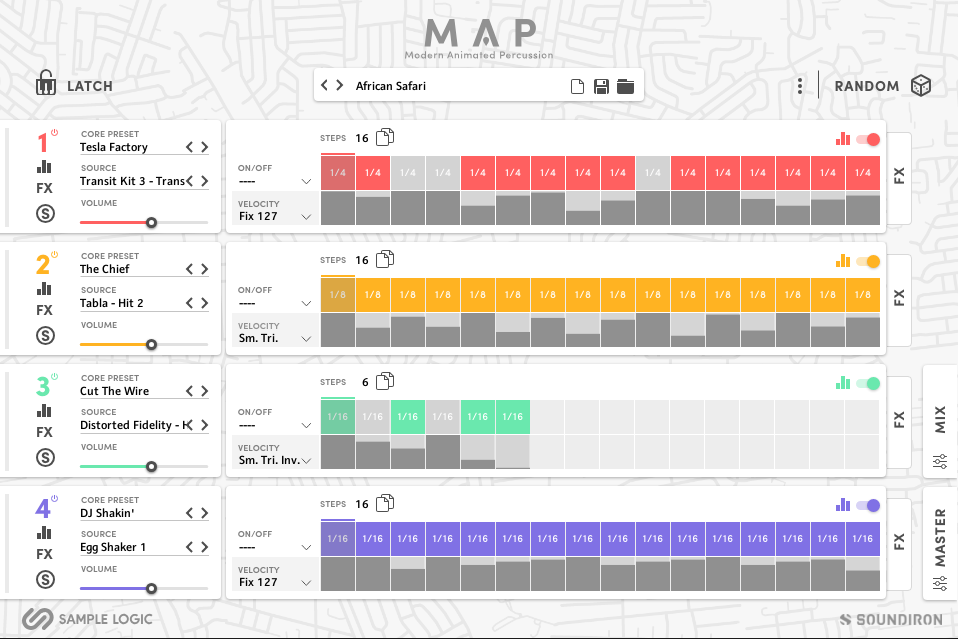Click the core 1 red volume slider
The image size is (958, 639).
click(144, 222)
